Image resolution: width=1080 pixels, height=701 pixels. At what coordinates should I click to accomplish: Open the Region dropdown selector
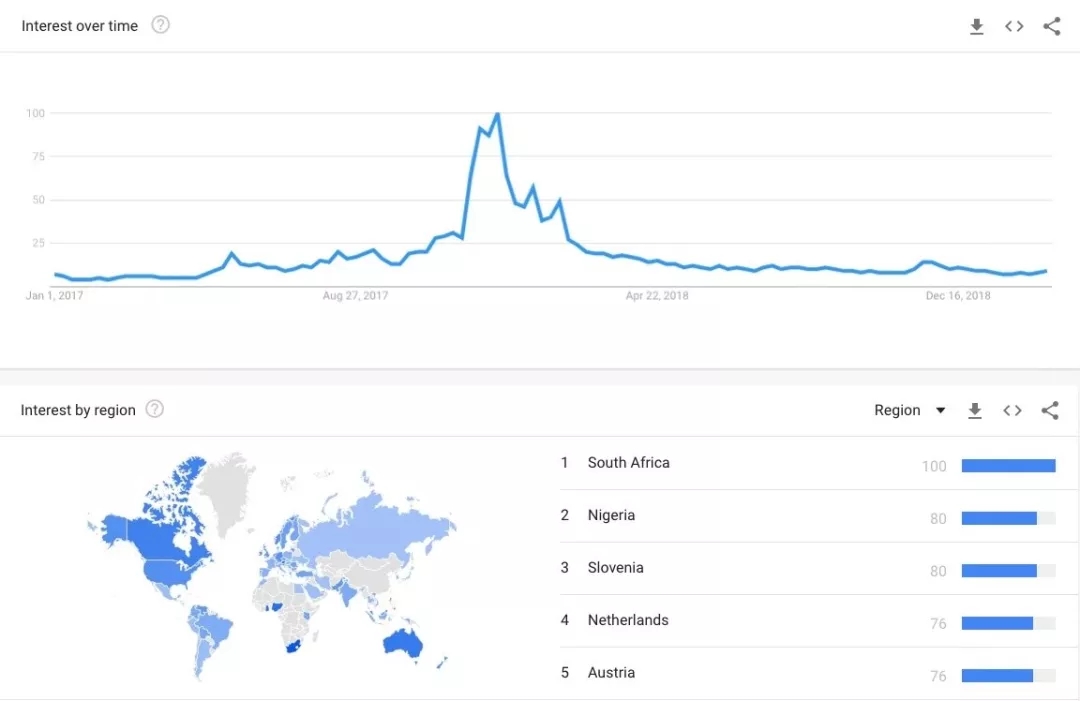909,410
